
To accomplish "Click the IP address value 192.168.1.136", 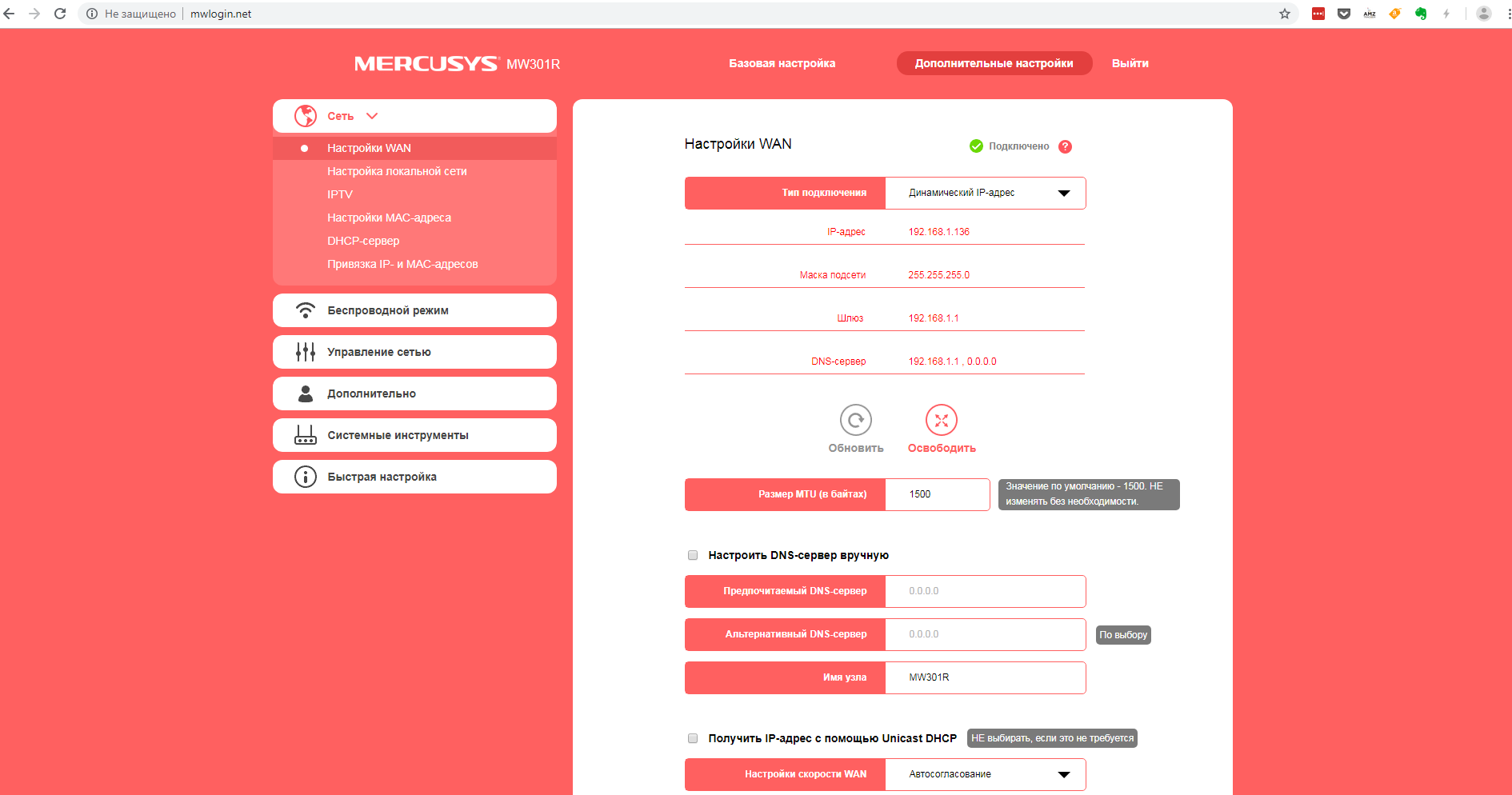I will click(x=939, y=232).
